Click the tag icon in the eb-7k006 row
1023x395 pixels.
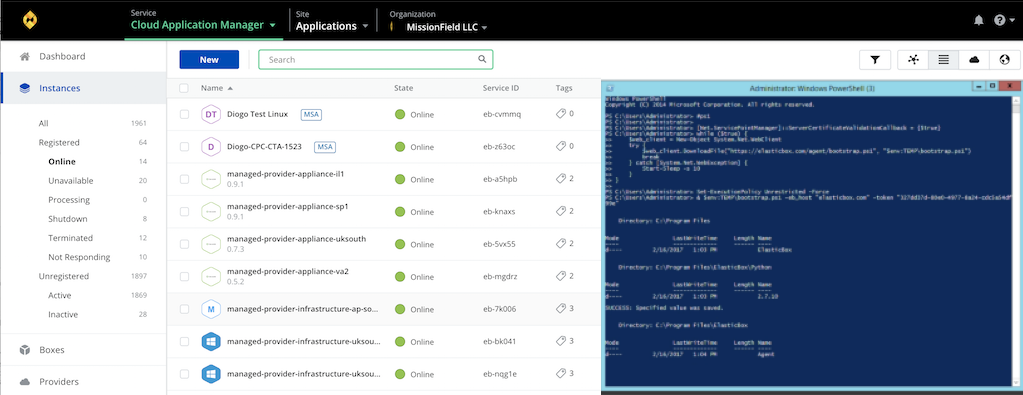point(560,308)
